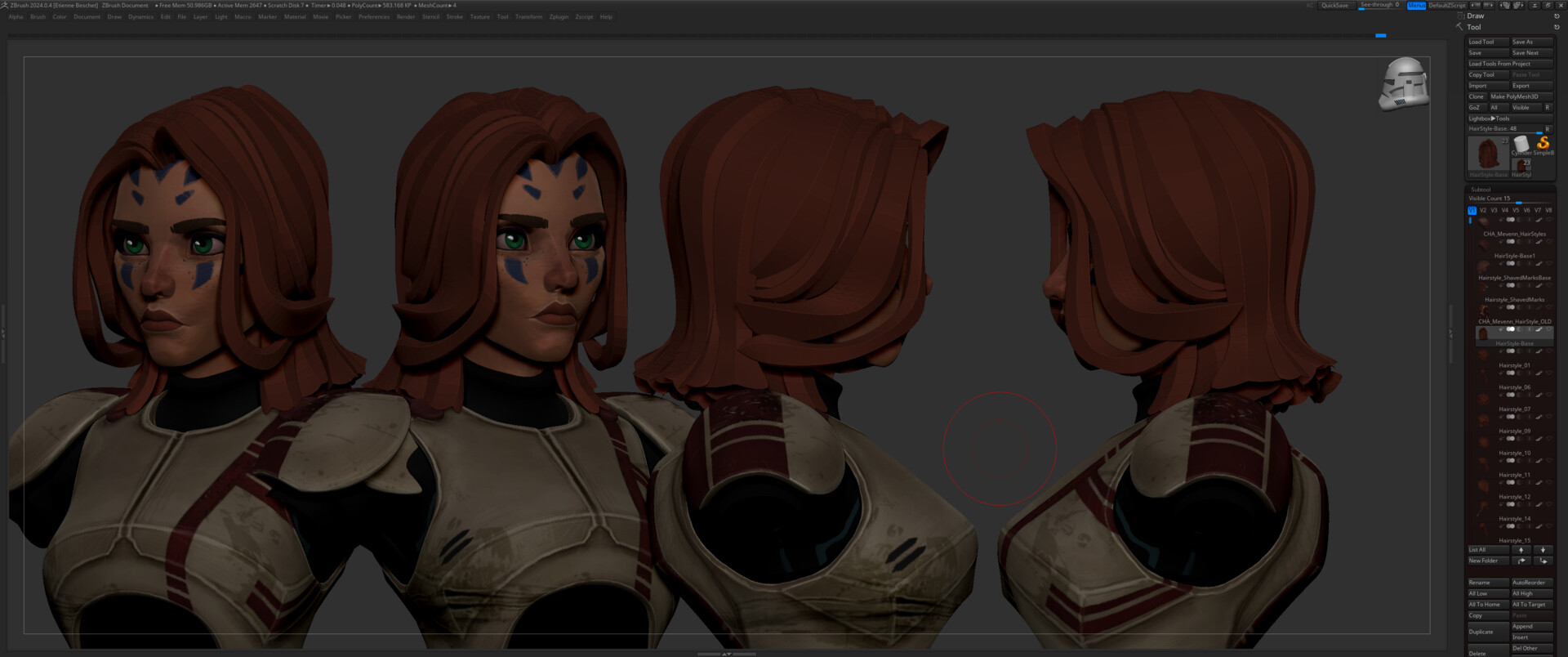Toggle boolean mode switch on Hairstyle_14
1568x657 pixels.
(x=1511, y=505)
